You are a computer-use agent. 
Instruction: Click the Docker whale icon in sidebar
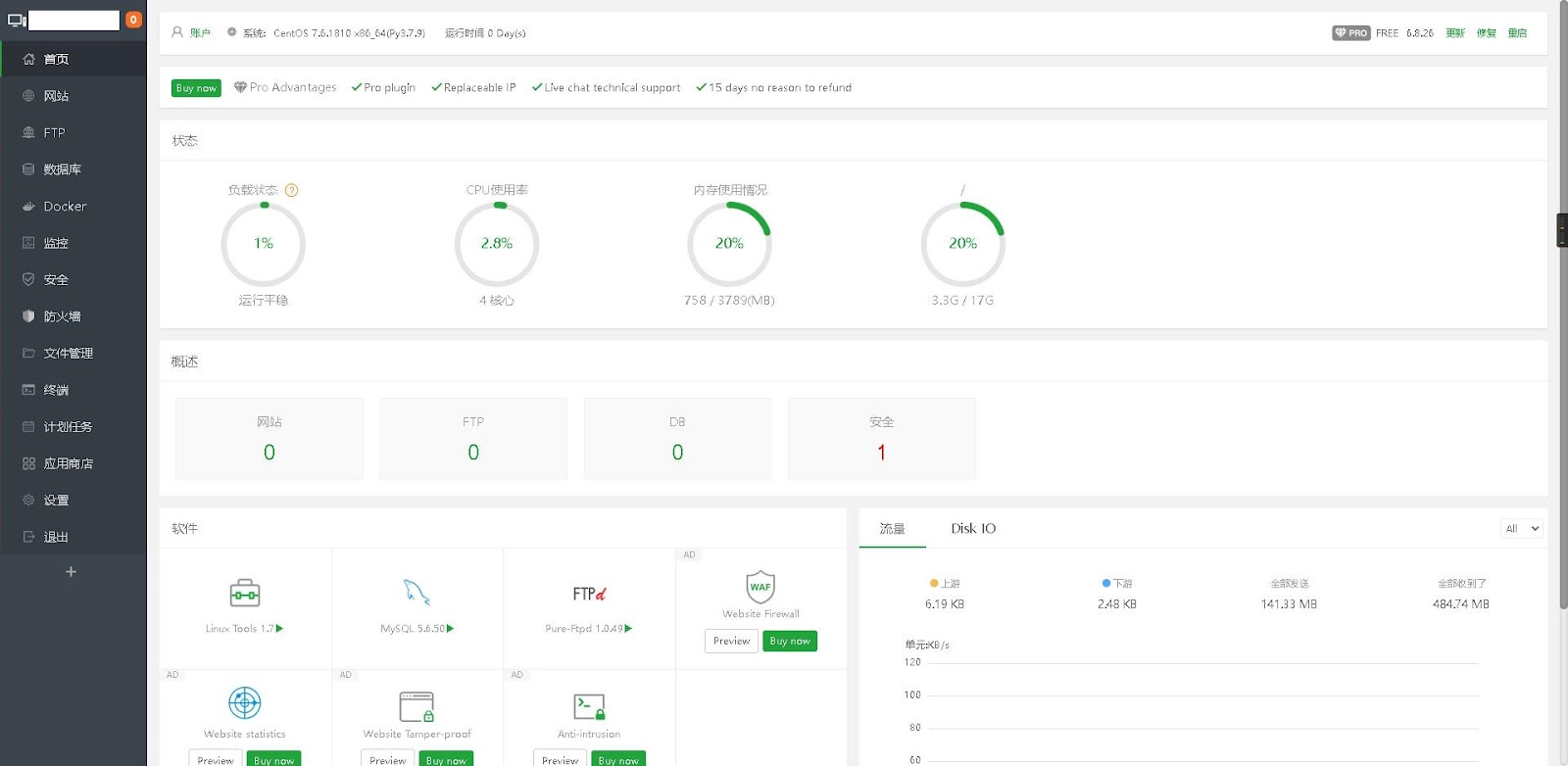[28, 207]
